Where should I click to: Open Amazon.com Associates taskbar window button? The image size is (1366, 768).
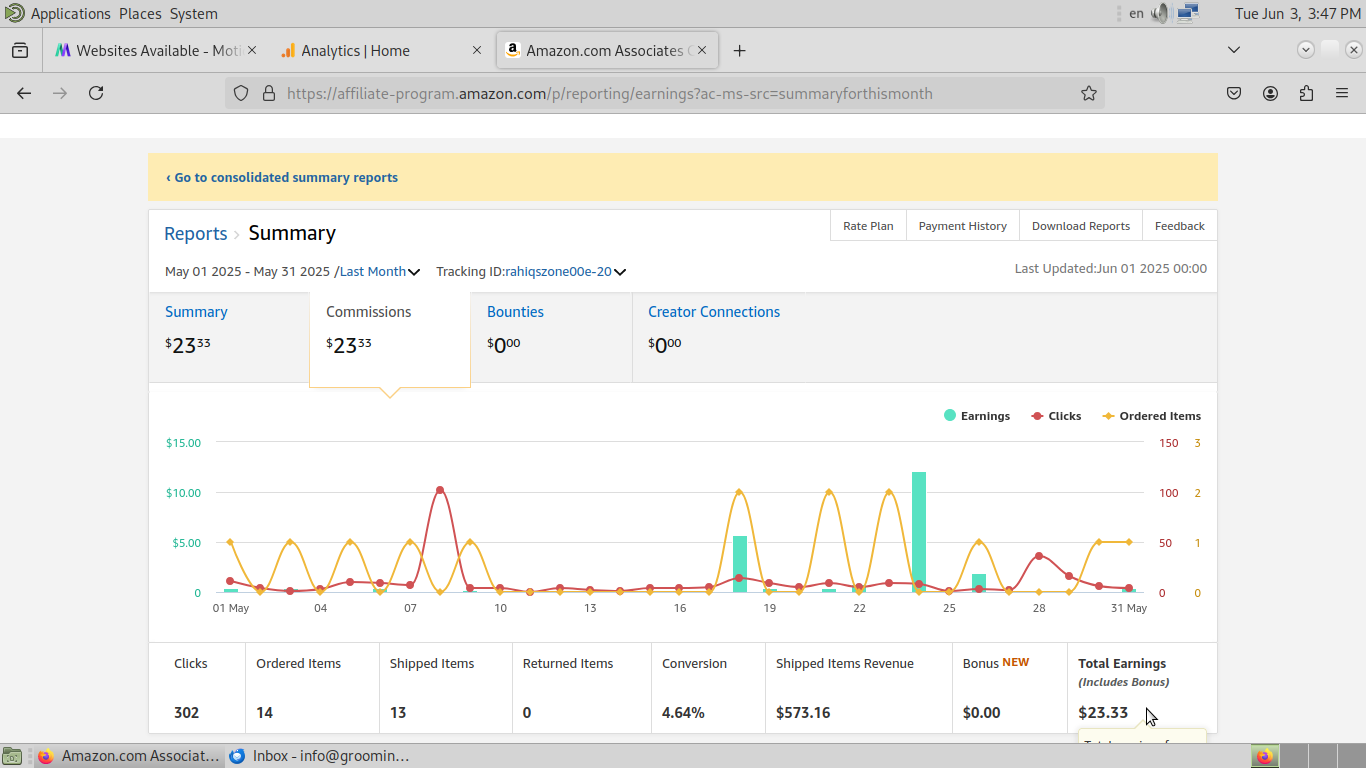coord(127,756)
